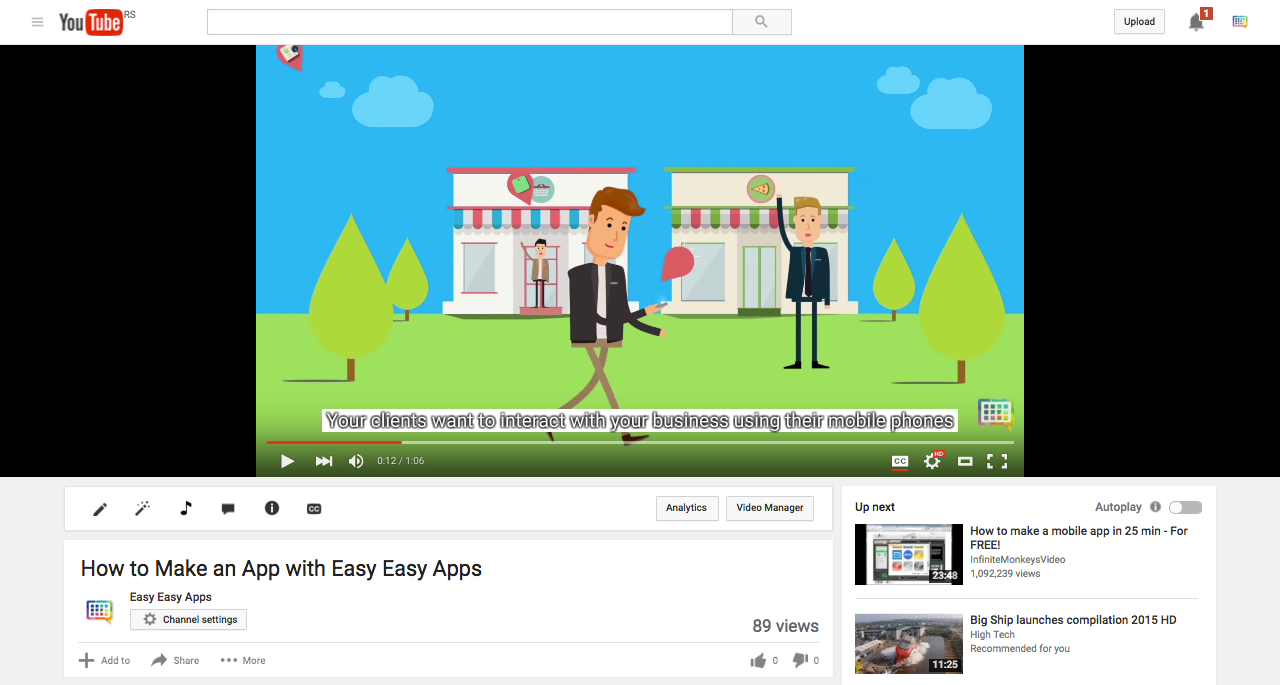Viewport: 1280px width, 685px height.
Task: Open the Subtitles CC editor icon
Action: tap(313, 508)
